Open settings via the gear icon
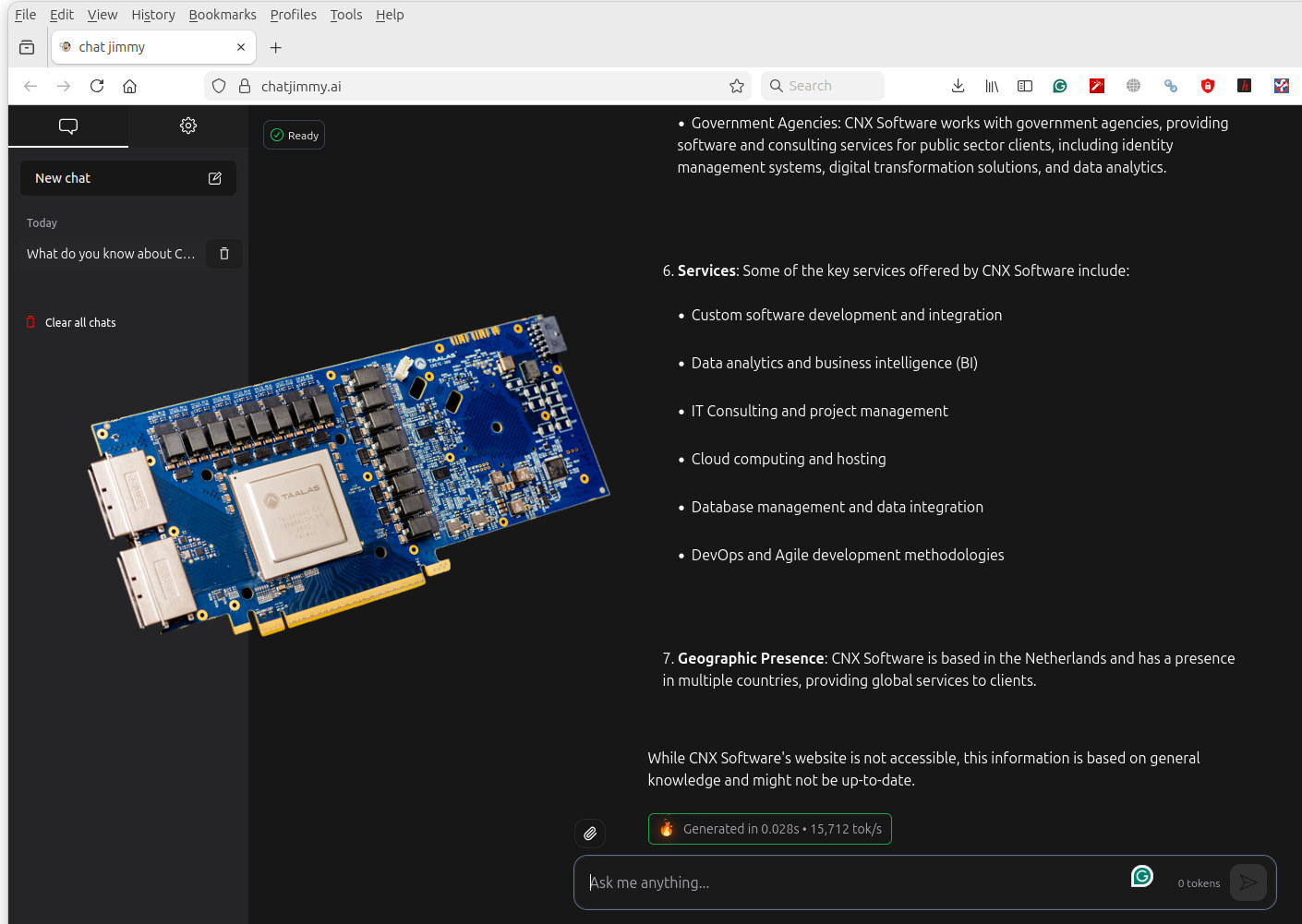 click(x=187, y=126)
